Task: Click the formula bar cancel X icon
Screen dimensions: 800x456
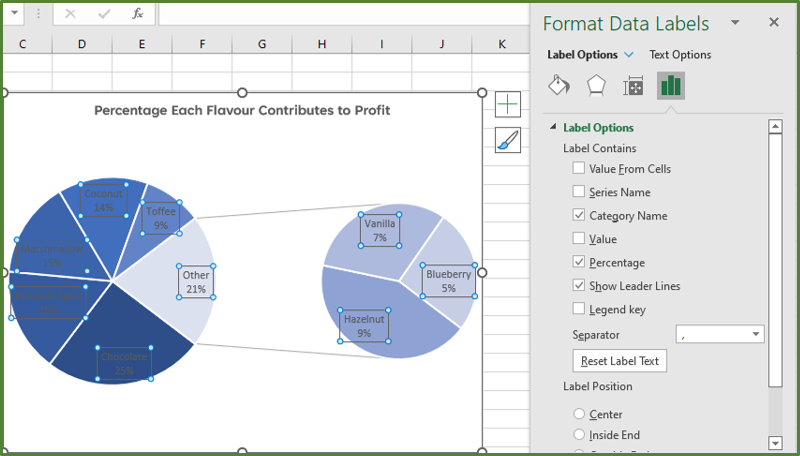Action: click(70, 14)
